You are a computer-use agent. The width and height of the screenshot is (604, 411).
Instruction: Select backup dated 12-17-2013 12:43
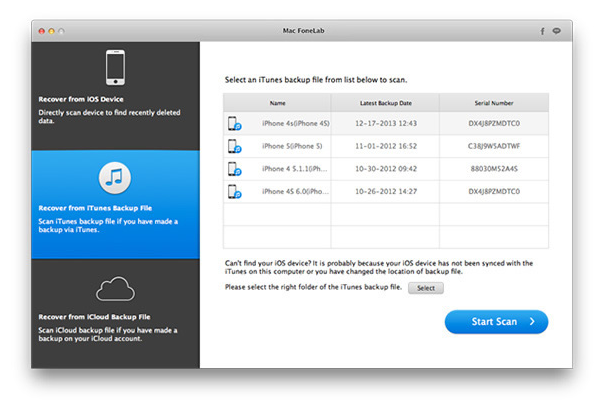385,124
